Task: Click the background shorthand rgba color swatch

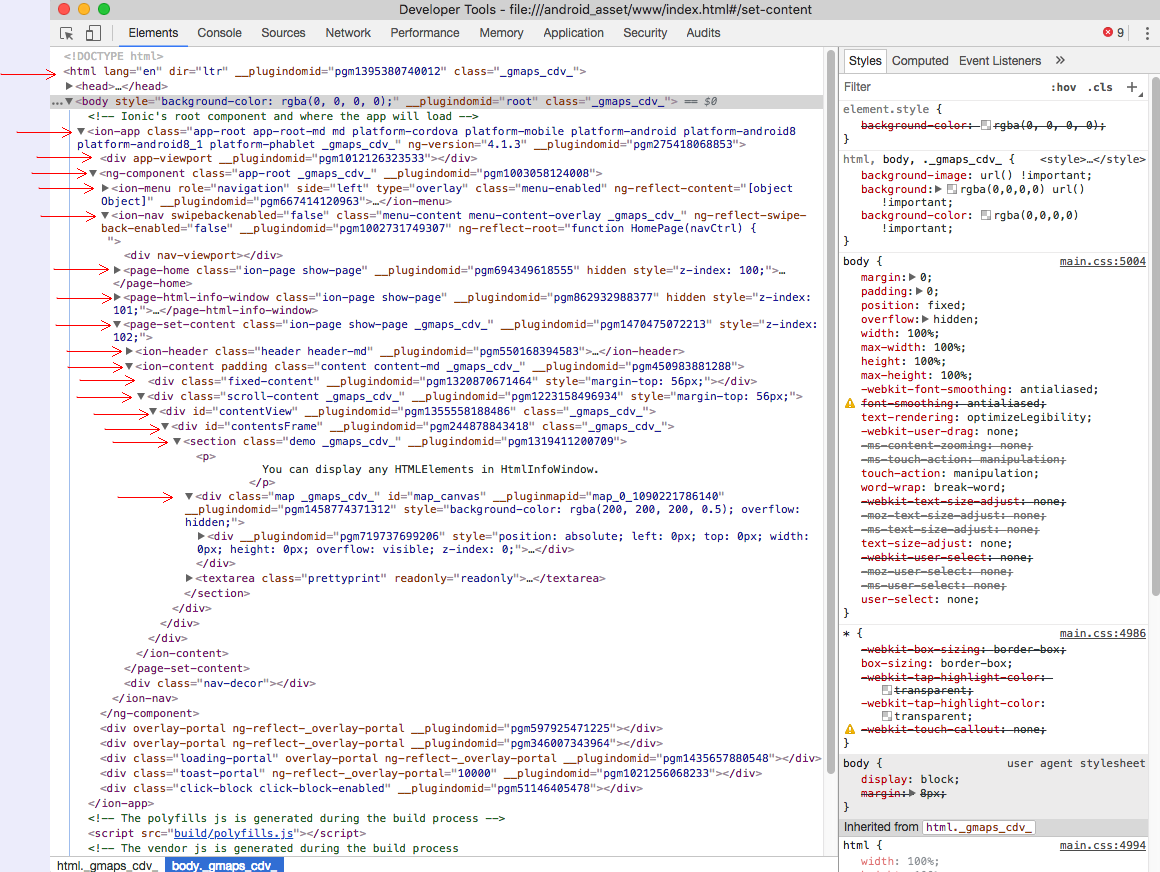Action: (952, 189)
